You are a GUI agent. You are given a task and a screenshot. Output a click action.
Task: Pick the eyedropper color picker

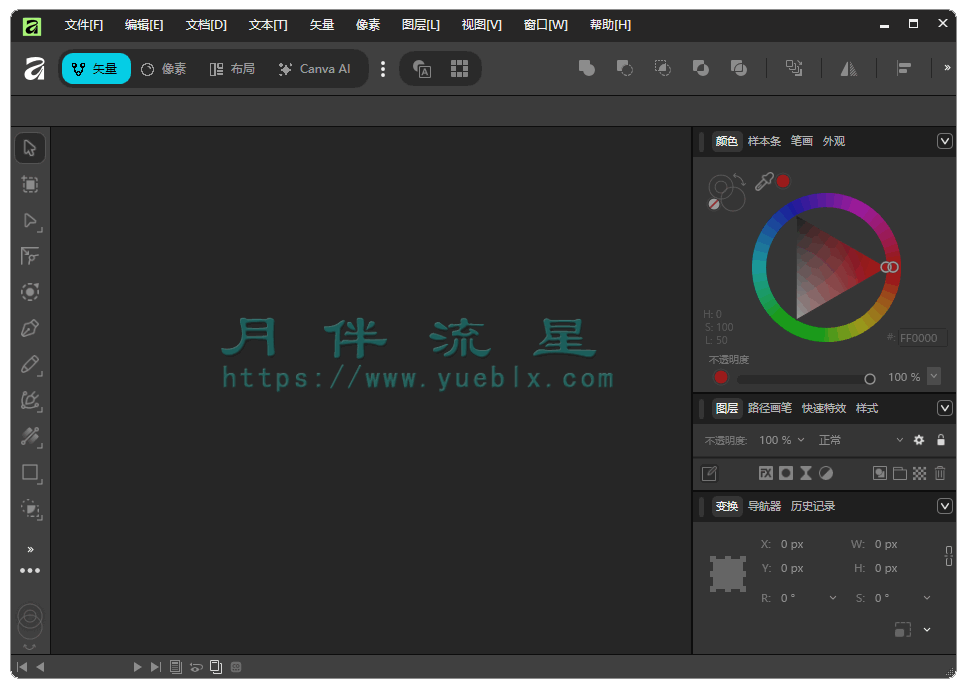click(x=764, y=181)
